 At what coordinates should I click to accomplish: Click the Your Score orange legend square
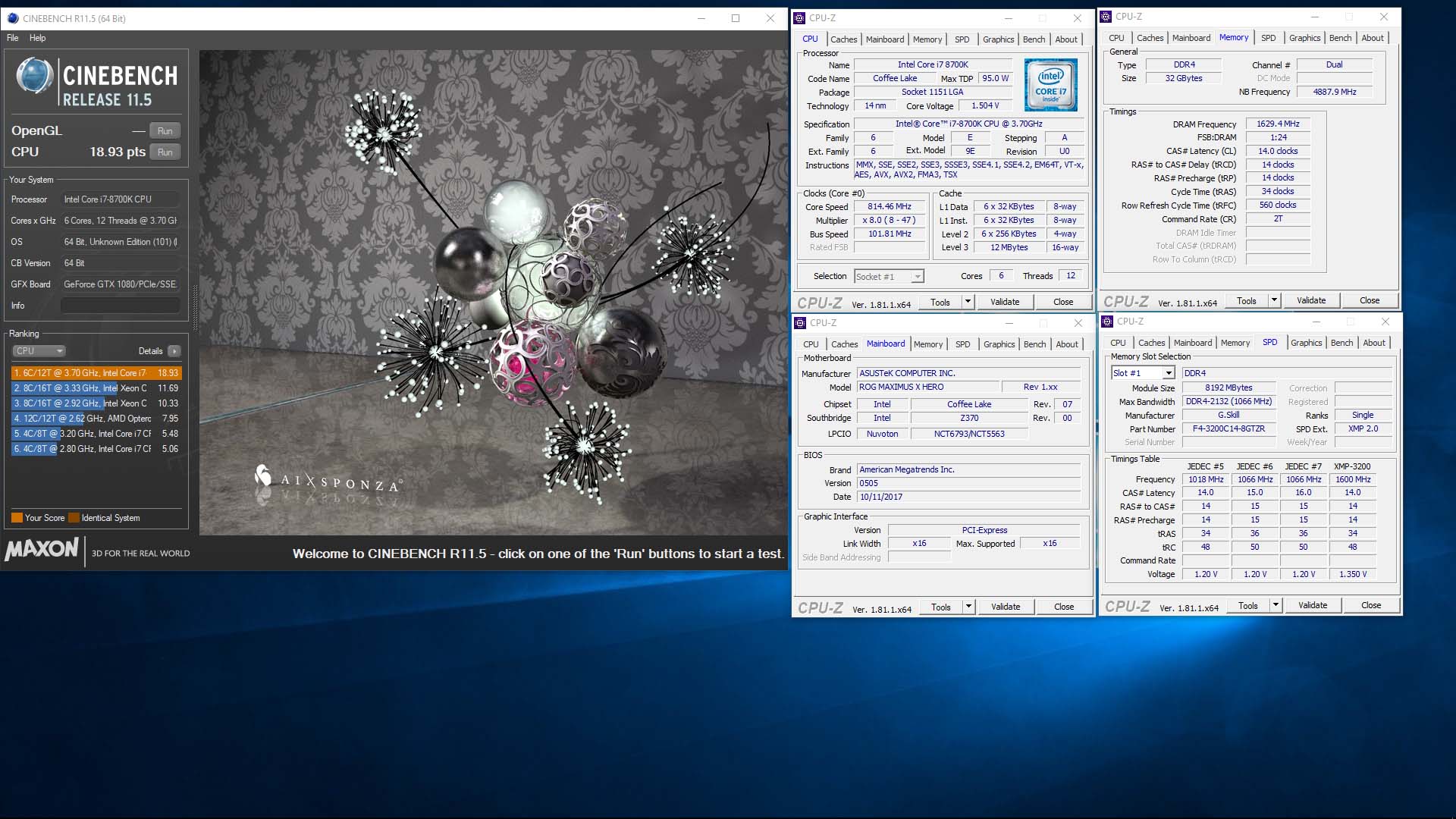(17, 518)
